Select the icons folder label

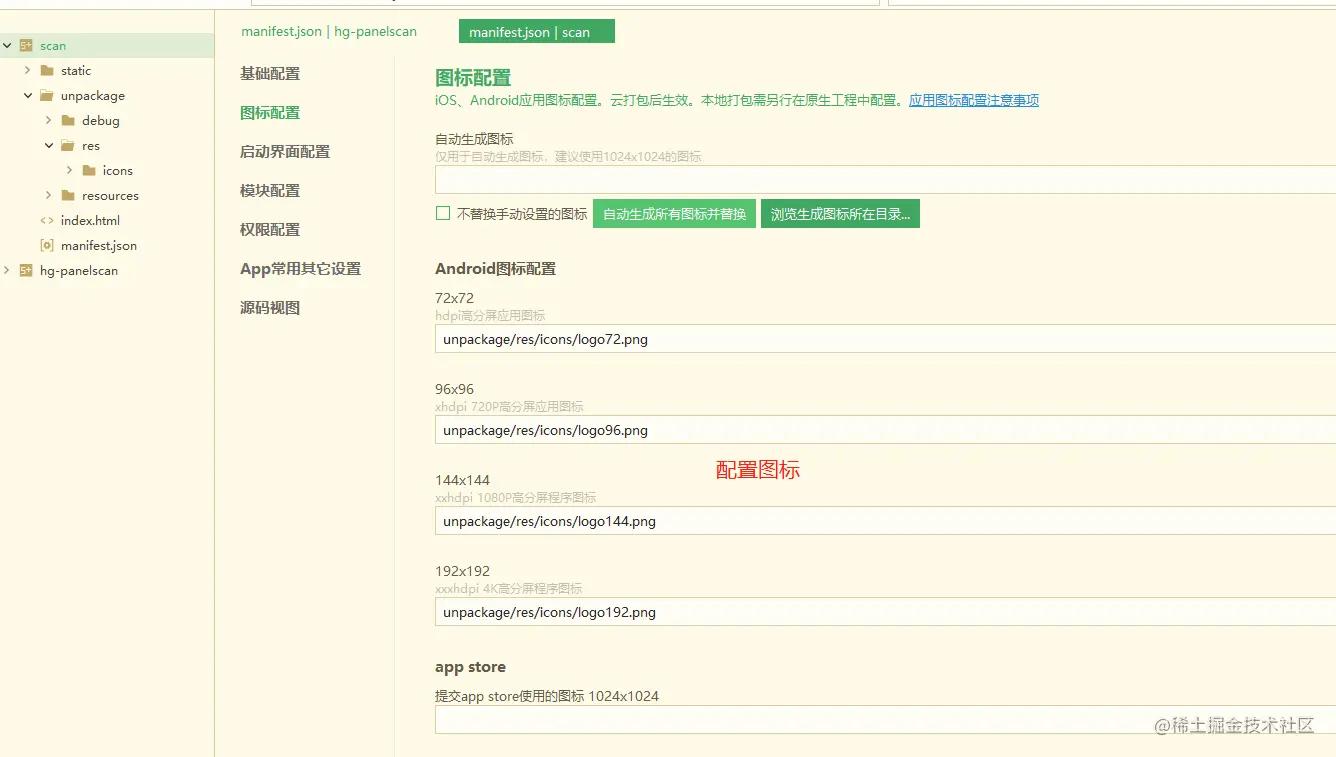(118, 171)
